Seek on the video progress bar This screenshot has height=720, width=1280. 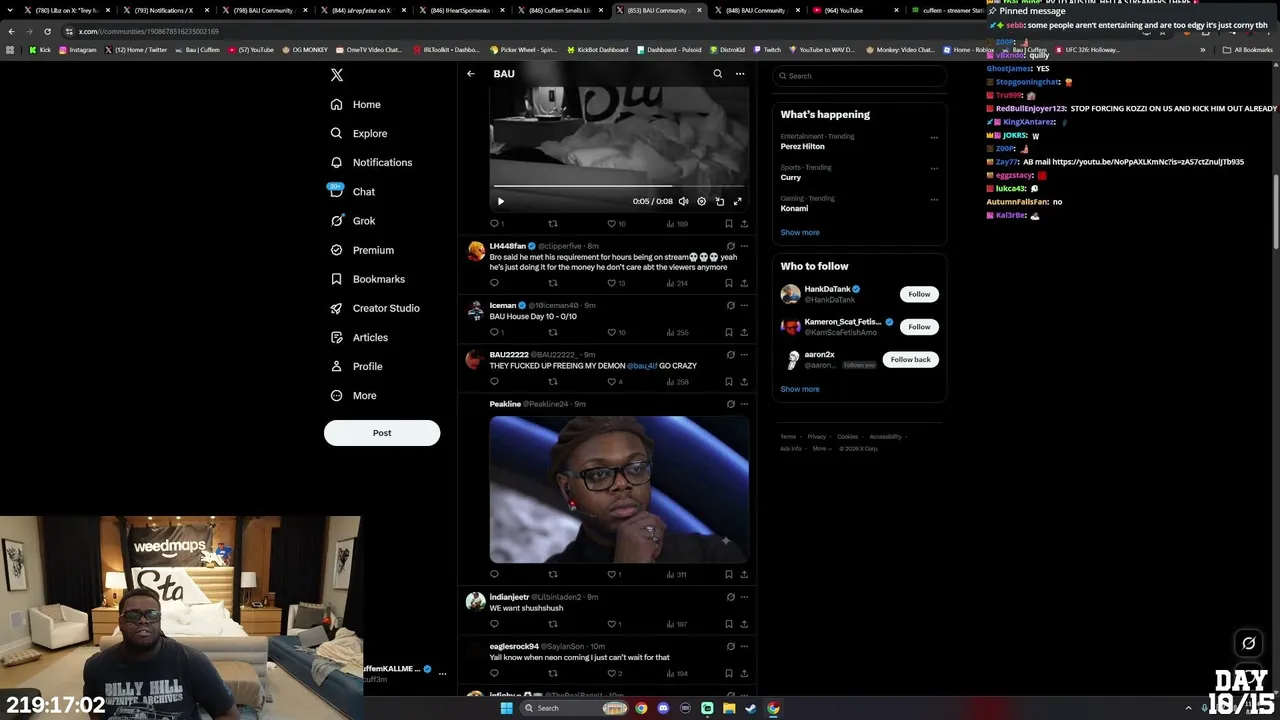point(619,186)
